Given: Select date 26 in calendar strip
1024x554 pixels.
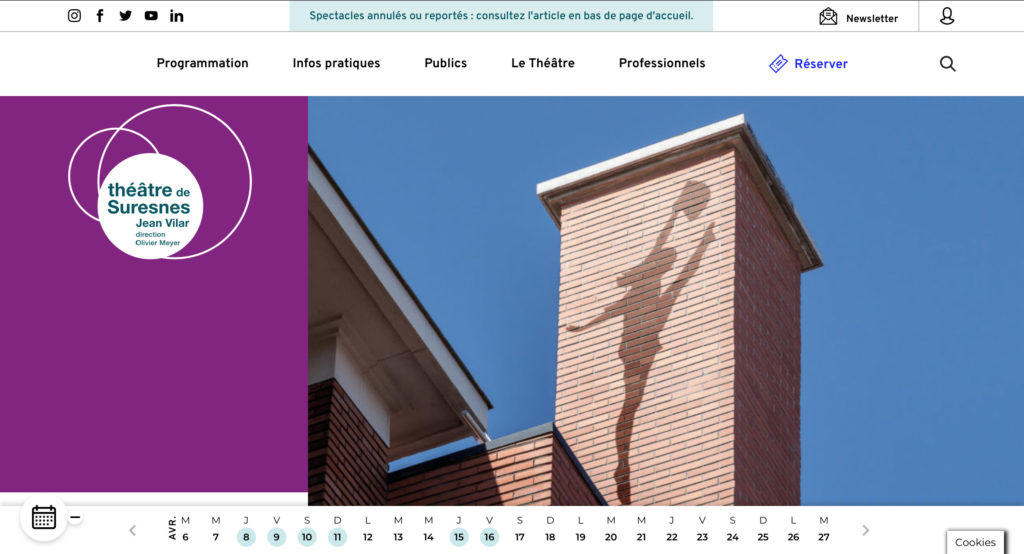Looking at the screenshot, I should [793, 537].
